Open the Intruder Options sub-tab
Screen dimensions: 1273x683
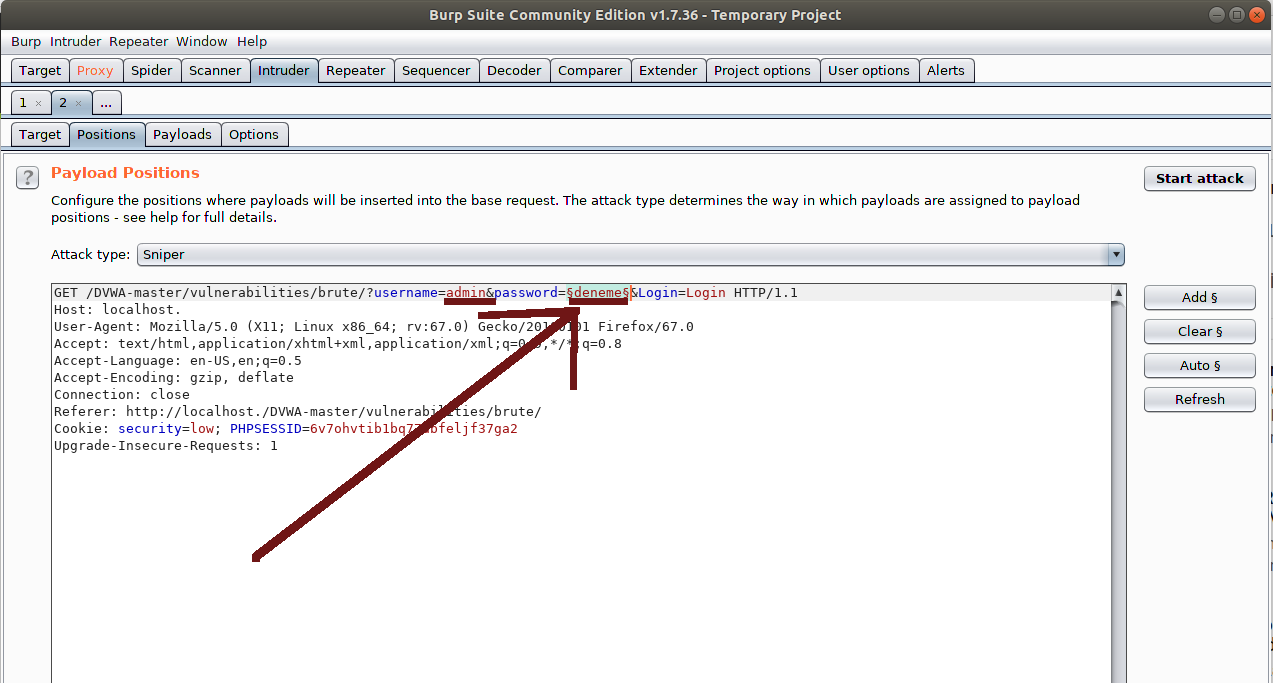(x=254, y=134)
